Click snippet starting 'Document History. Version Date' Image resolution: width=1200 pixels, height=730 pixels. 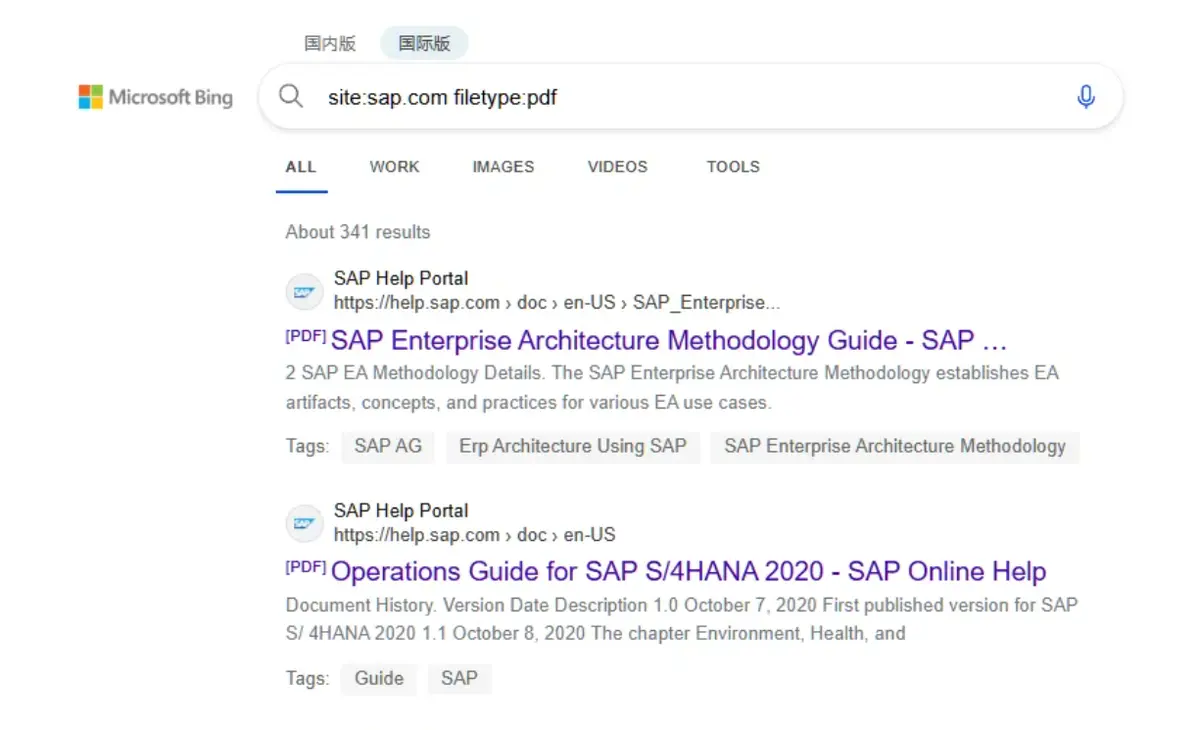[x=682, y=619]
